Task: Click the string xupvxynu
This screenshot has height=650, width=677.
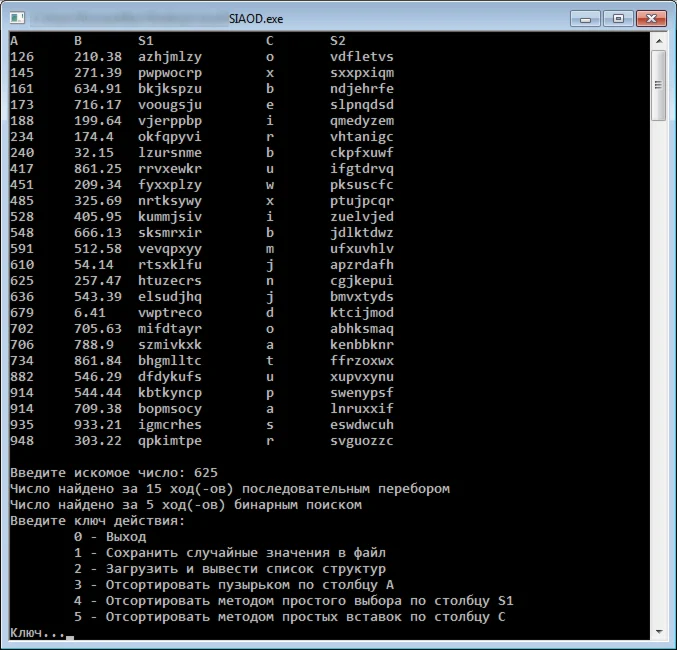Action: (362, 377)
